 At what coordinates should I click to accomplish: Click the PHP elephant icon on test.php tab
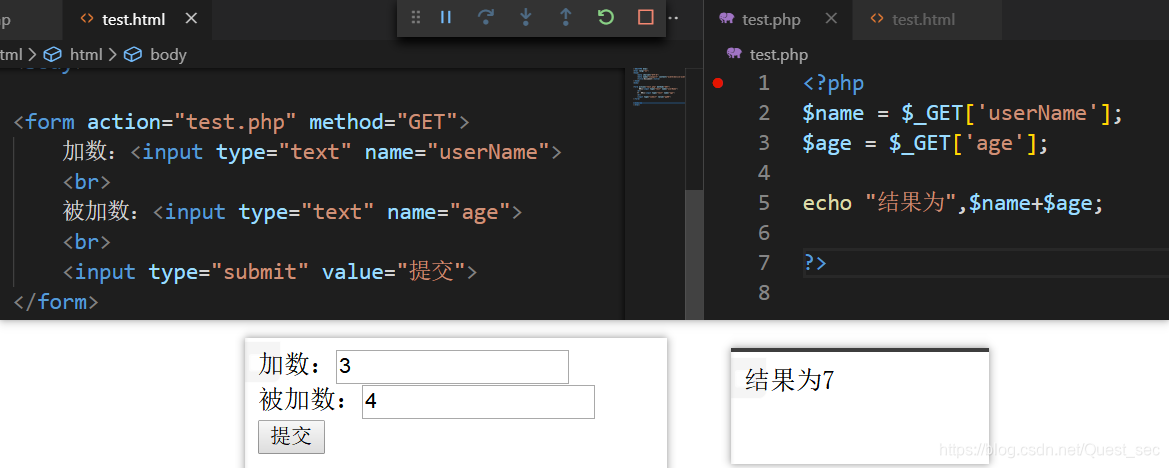[x=727, y=19]
